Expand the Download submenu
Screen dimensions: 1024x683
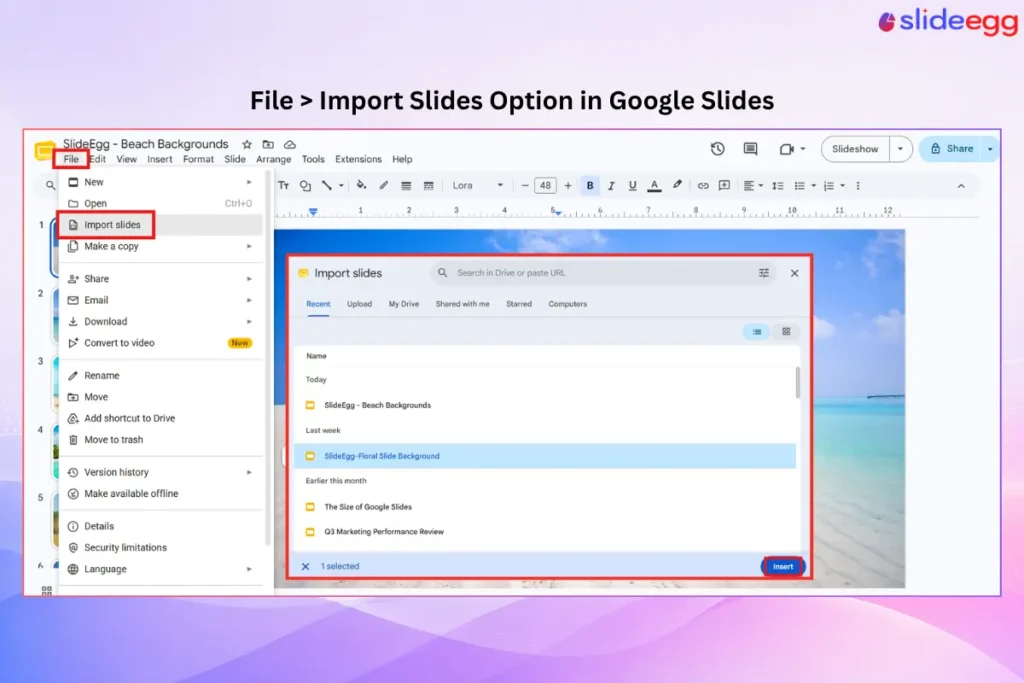[x=161, y=321]
